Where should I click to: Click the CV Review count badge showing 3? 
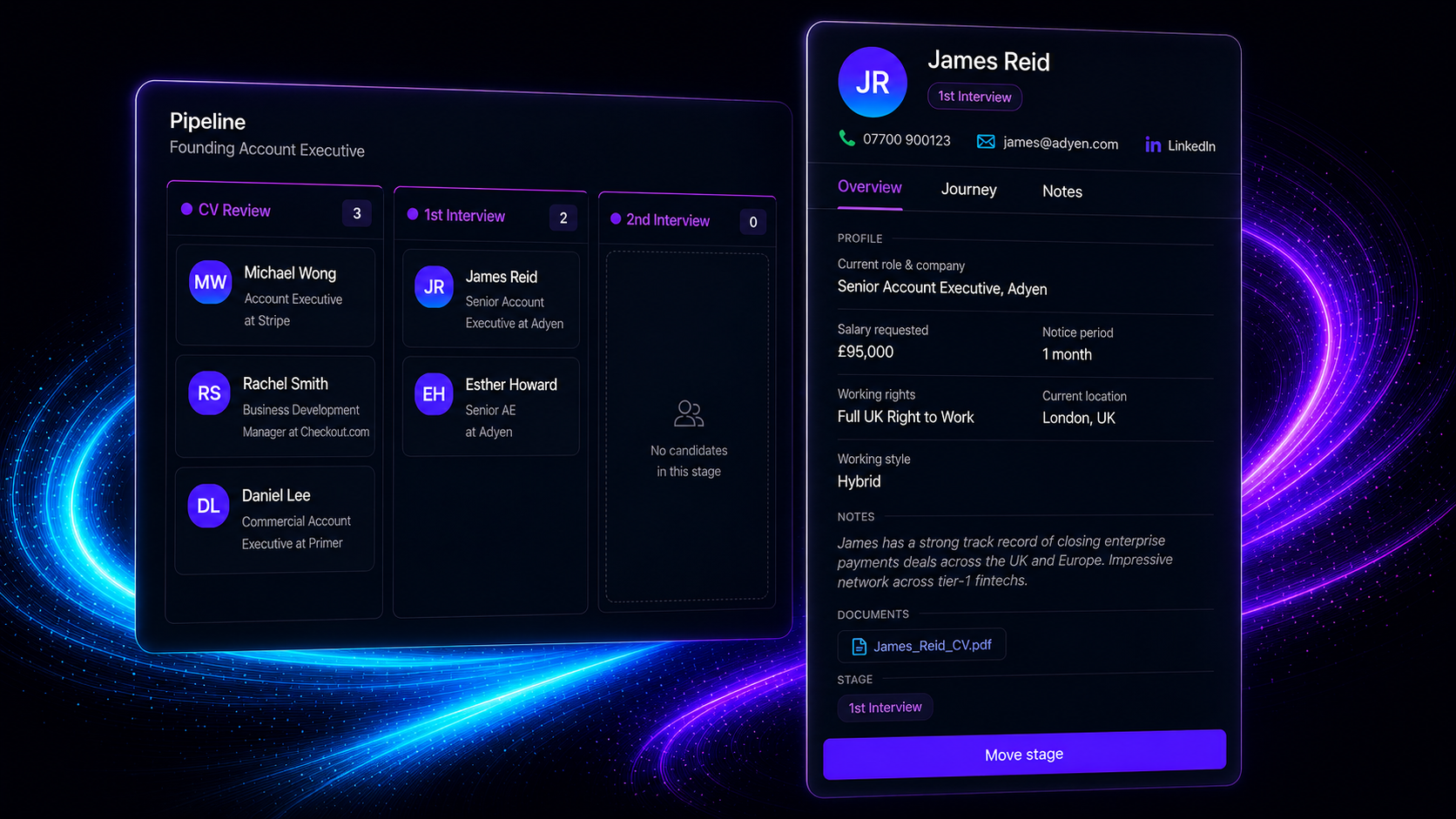pyautogui.click(x=356, y=213)
